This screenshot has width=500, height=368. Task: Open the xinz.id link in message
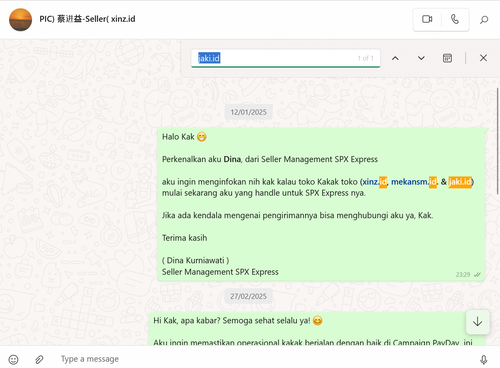tap(375, 182)
